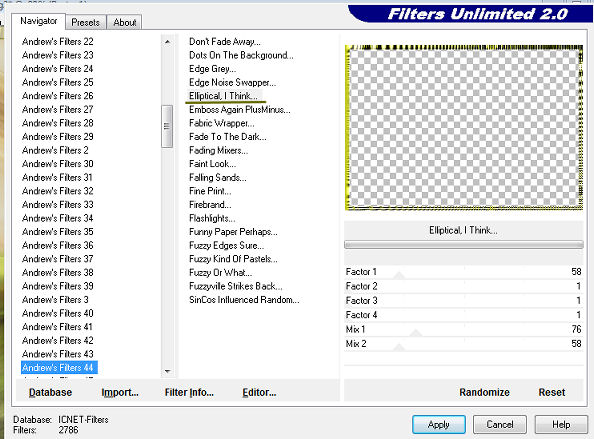Viewport: 594px width, 439px height.
Task: Click the filter preview thumbnail
Action: (x=464, y=127)
